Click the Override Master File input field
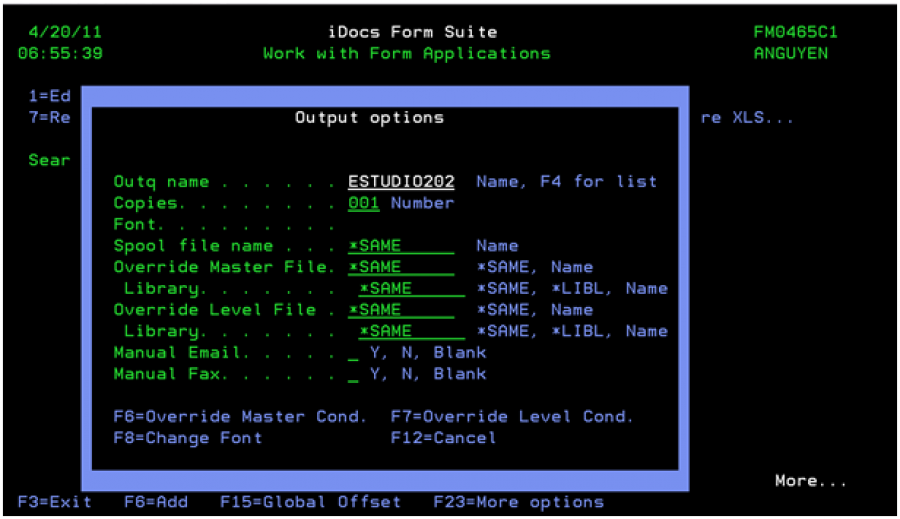 pyautogui.click(x=400, y=267)
